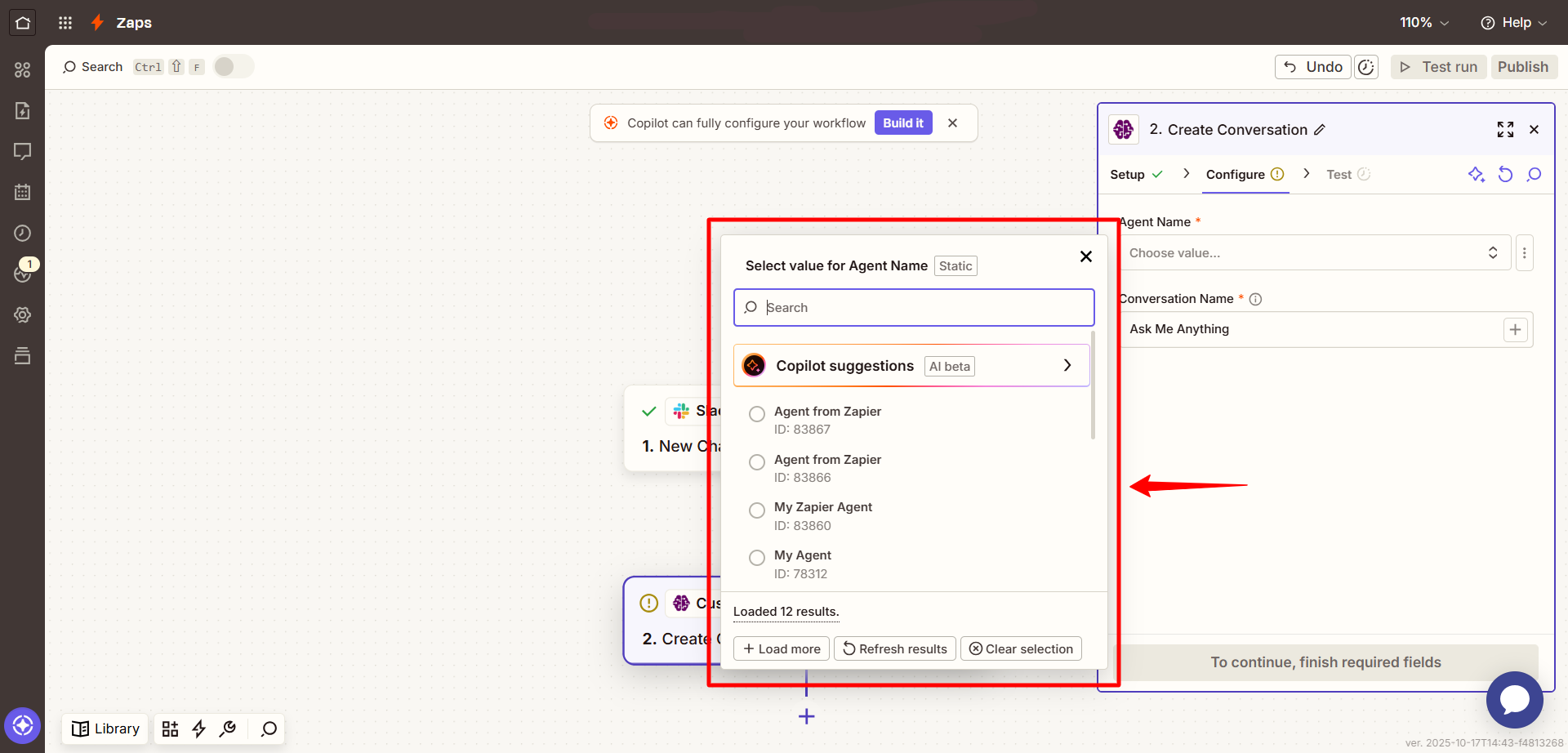Click the pencil icon to rename step
The image size is (1568, 753).
click(x=1320, y=130)
